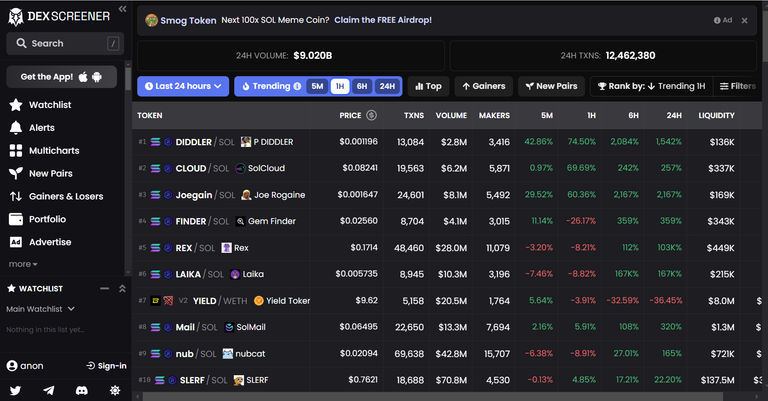Click the Yield Token coin avatar

[x=259, y=301]
